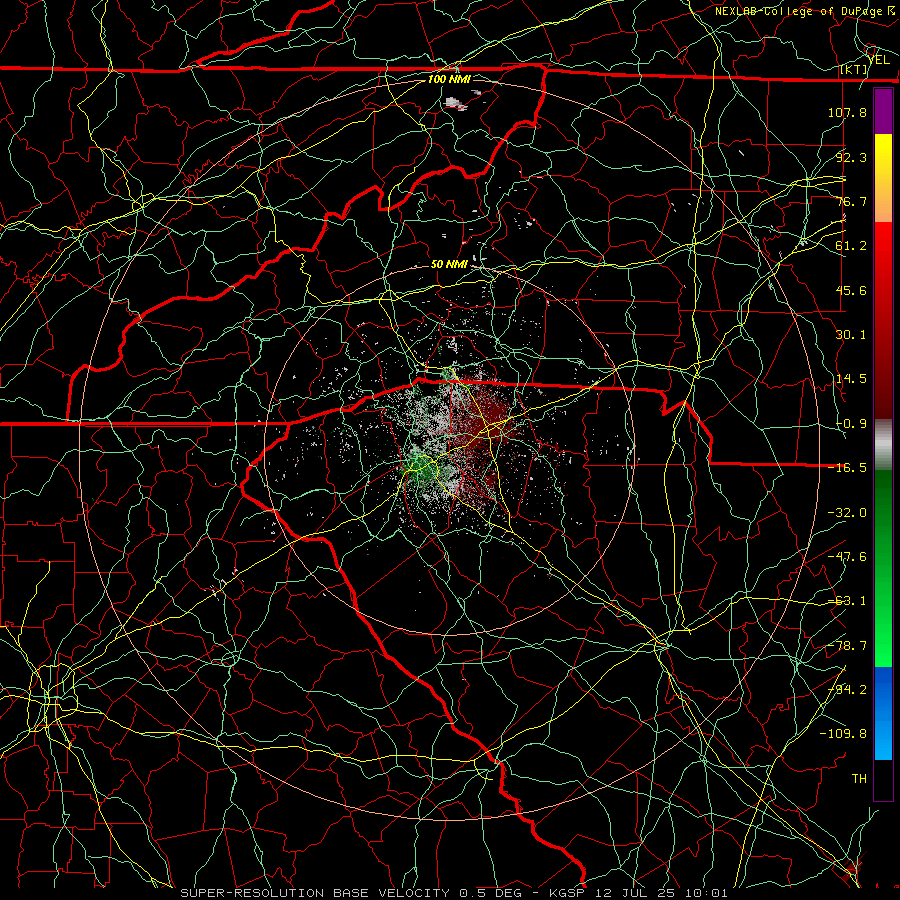
Task: Click the [KT] units label
Action: click(854, 69)
